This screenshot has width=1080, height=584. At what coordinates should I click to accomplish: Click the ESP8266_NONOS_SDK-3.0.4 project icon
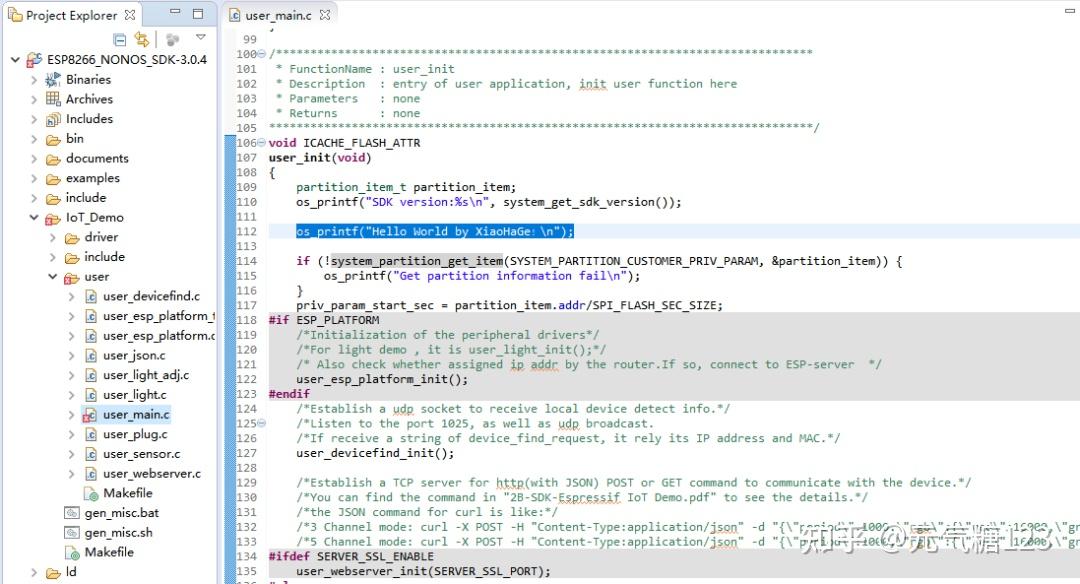(34, 60)
